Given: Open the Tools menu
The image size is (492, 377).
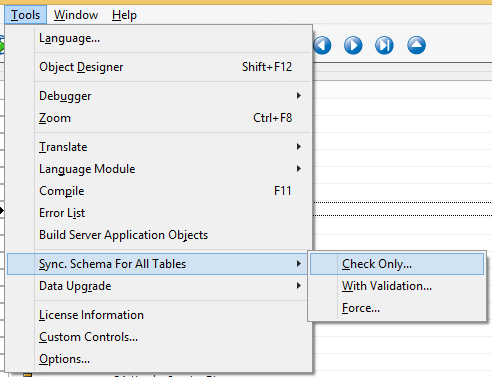Looking at the screenshot, I should [25, 15].
